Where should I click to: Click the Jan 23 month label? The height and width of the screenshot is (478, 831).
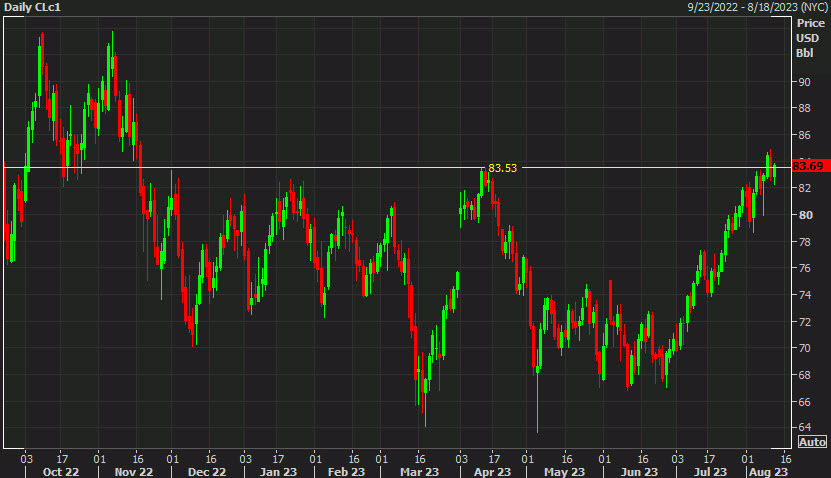pyautogui.click(x=278, y=472)
